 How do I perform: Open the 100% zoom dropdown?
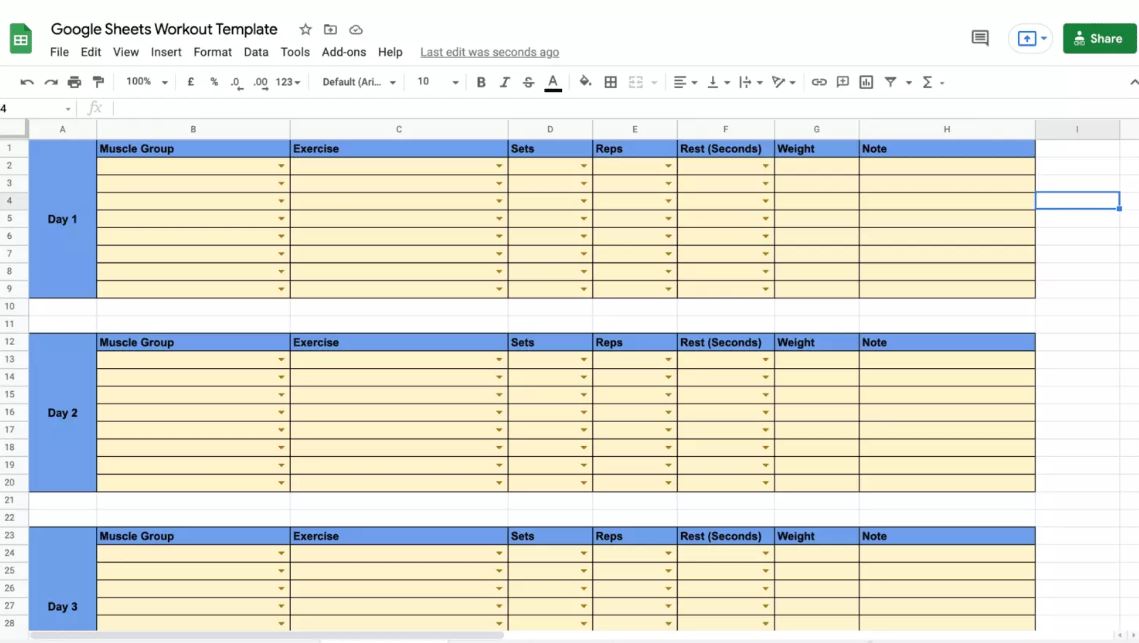pyautogui.click(x=147, y=82)
